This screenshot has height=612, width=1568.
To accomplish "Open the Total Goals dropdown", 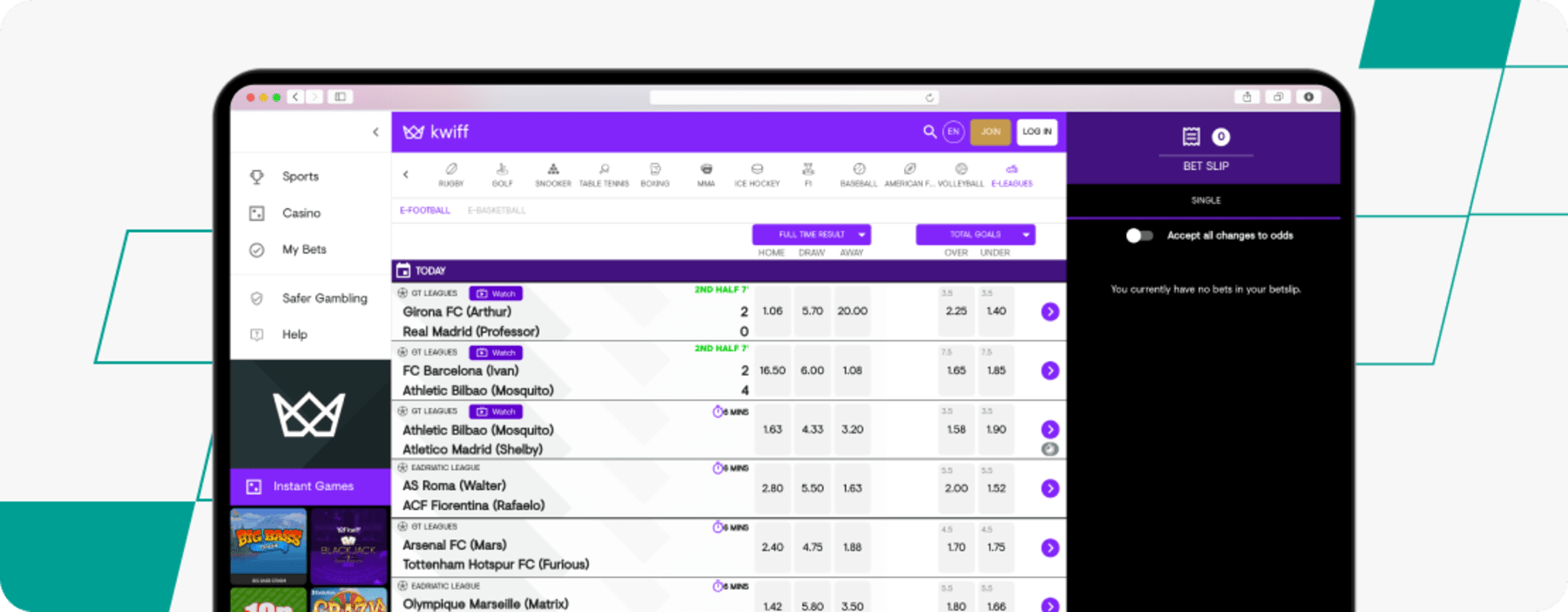I will coord(976,235).
